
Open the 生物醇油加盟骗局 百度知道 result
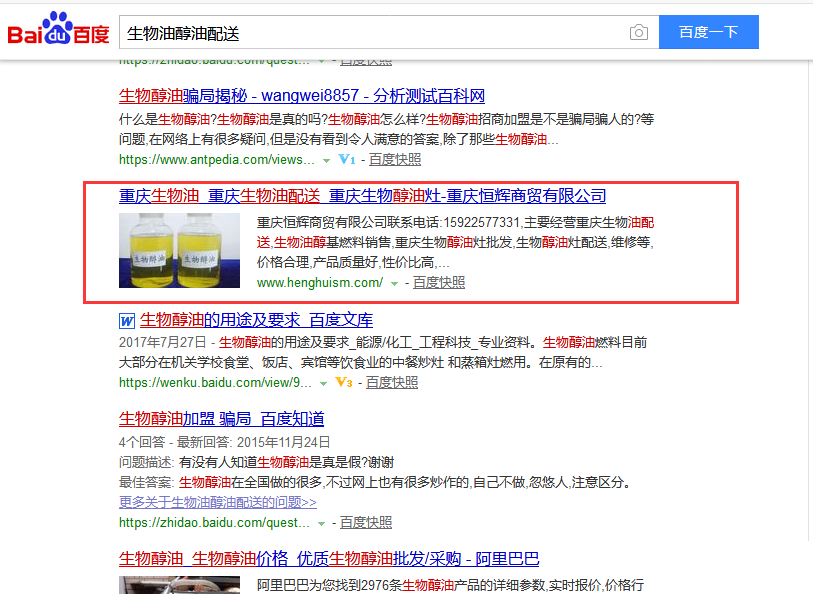click(220, 418)
